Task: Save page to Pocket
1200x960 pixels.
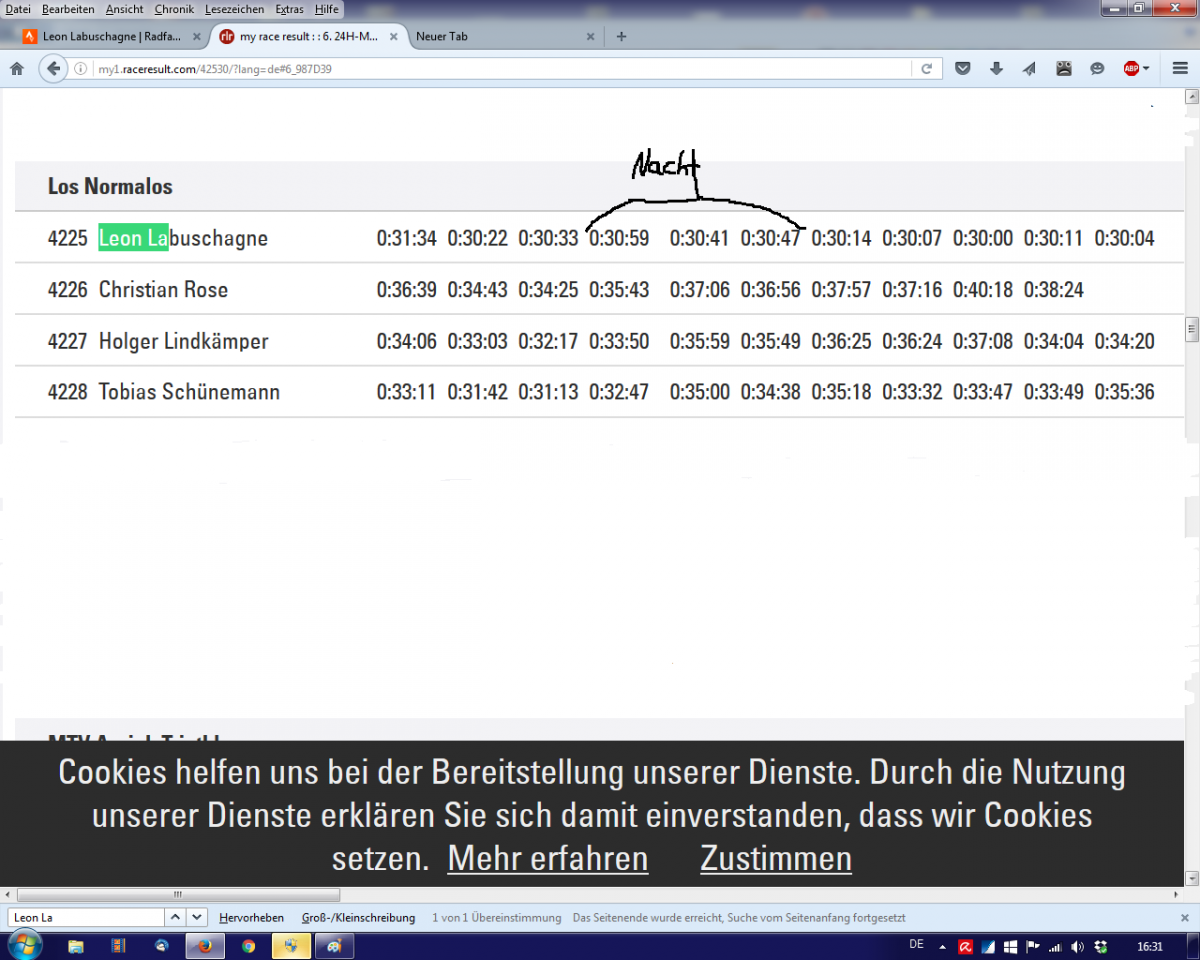Action: [962, 69]
